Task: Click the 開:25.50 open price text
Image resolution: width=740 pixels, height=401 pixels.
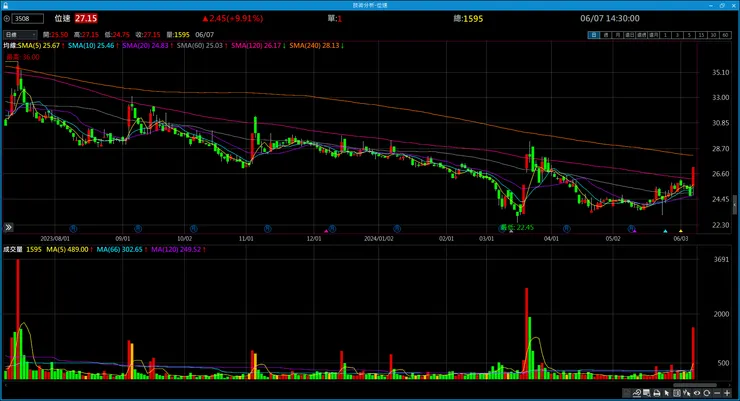Action: click(x=55, y=35)
